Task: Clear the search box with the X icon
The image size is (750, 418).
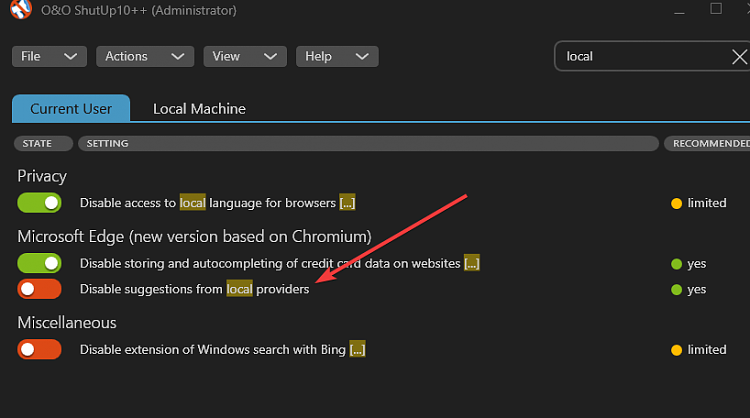Action: (739, 57)
